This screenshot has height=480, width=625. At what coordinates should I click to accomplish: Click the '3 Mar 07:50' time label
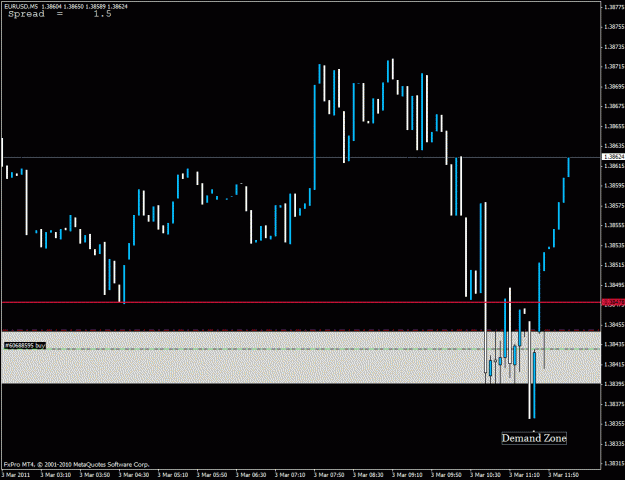329,475
